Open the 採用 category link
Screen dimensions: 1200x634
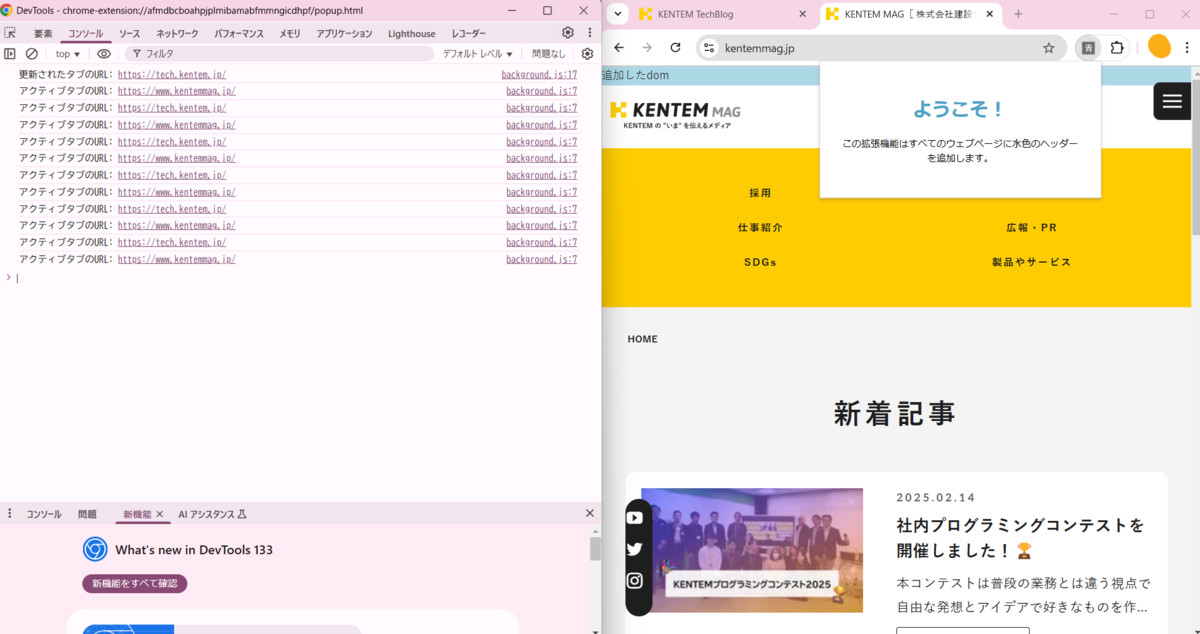tap(760, 193)
